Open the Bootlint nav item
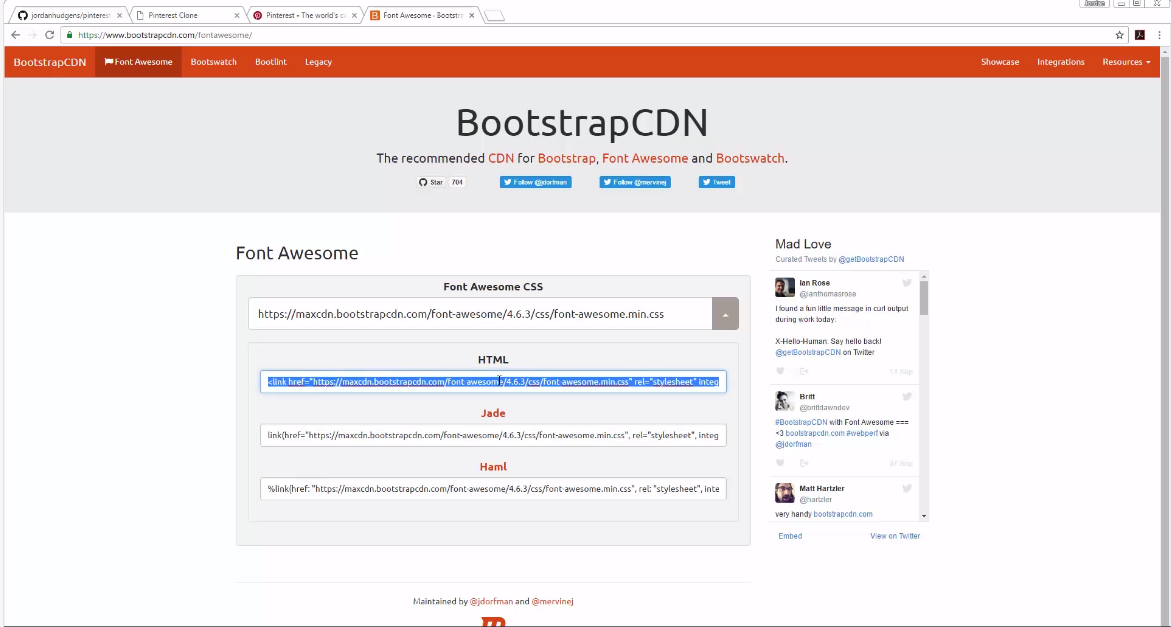Image resolution: width=1171 pixels, height=627 pixels. [x=270, y=62]
